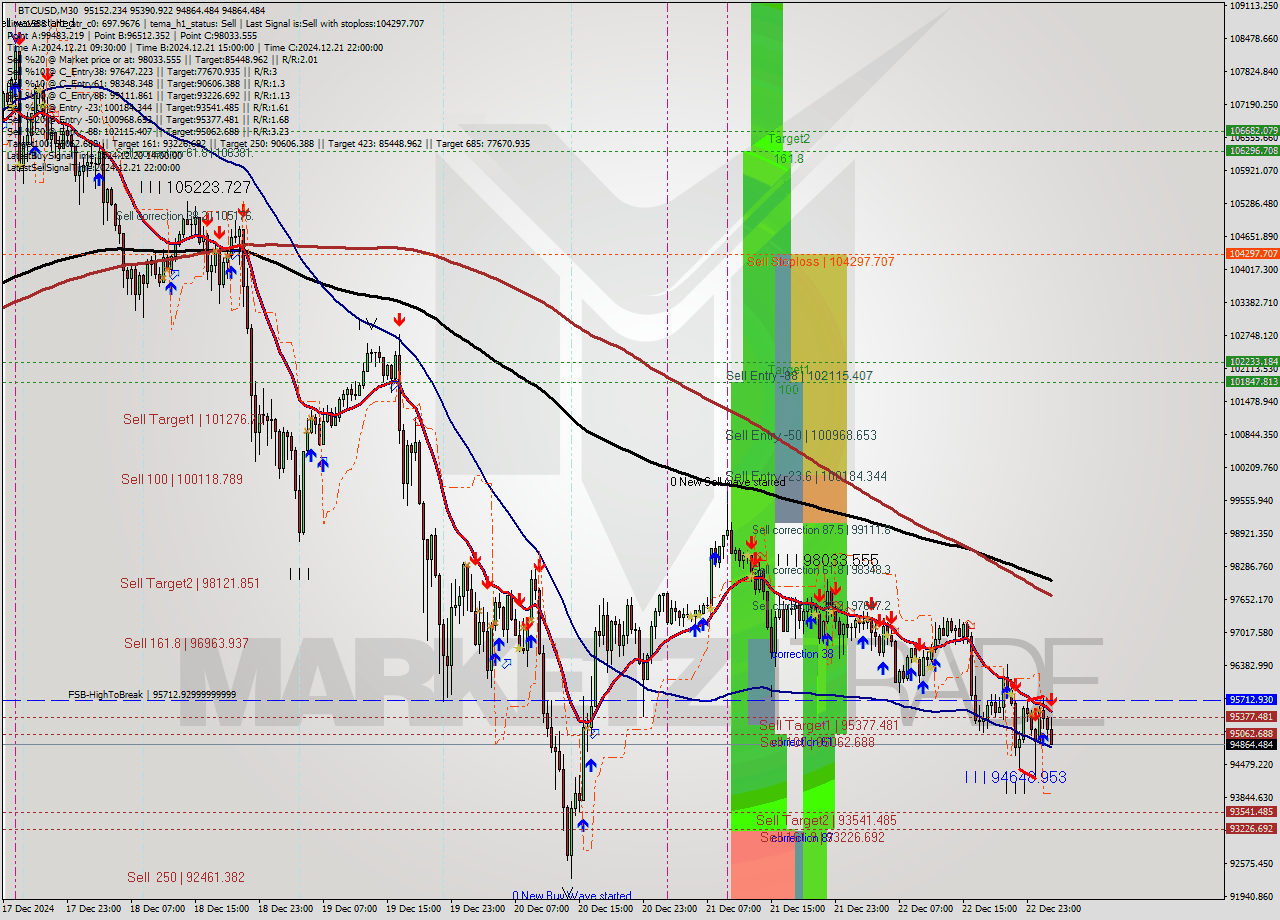Click the red 95377.481 price tag

click(x=1252, y=717)
